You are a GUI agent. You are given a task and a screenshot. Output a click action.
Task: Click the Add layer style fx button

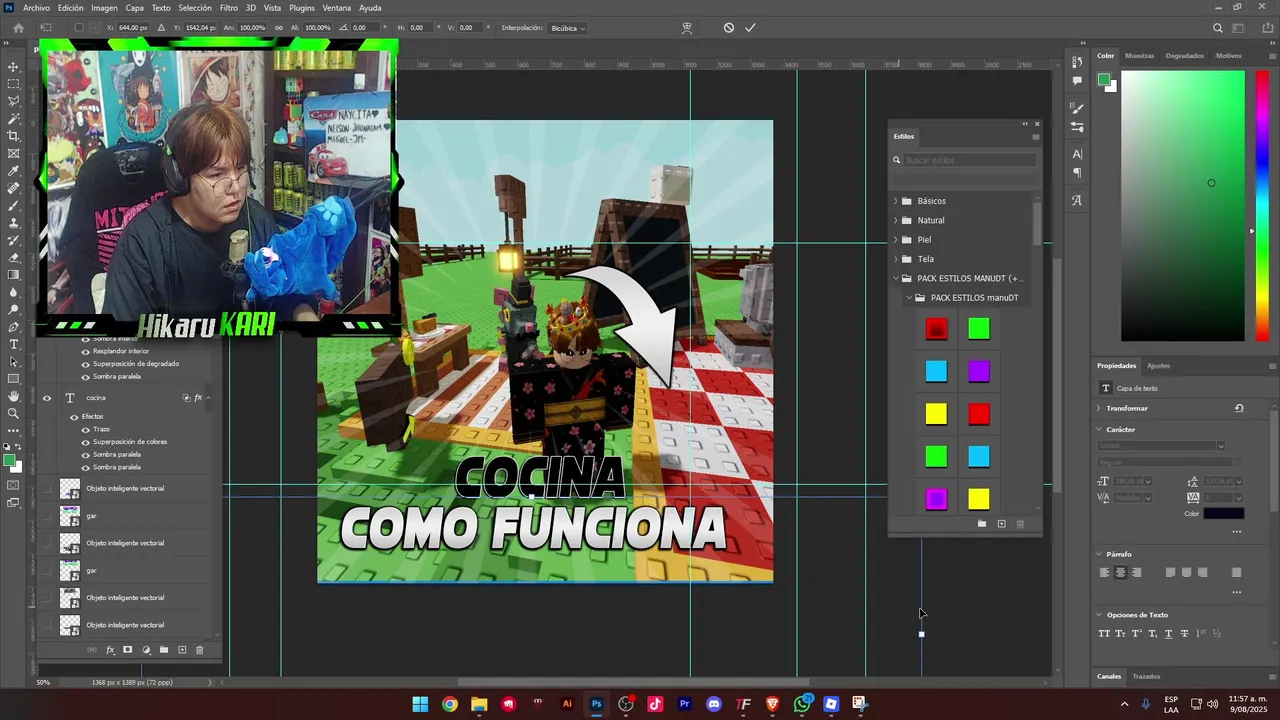click(110, 650)
